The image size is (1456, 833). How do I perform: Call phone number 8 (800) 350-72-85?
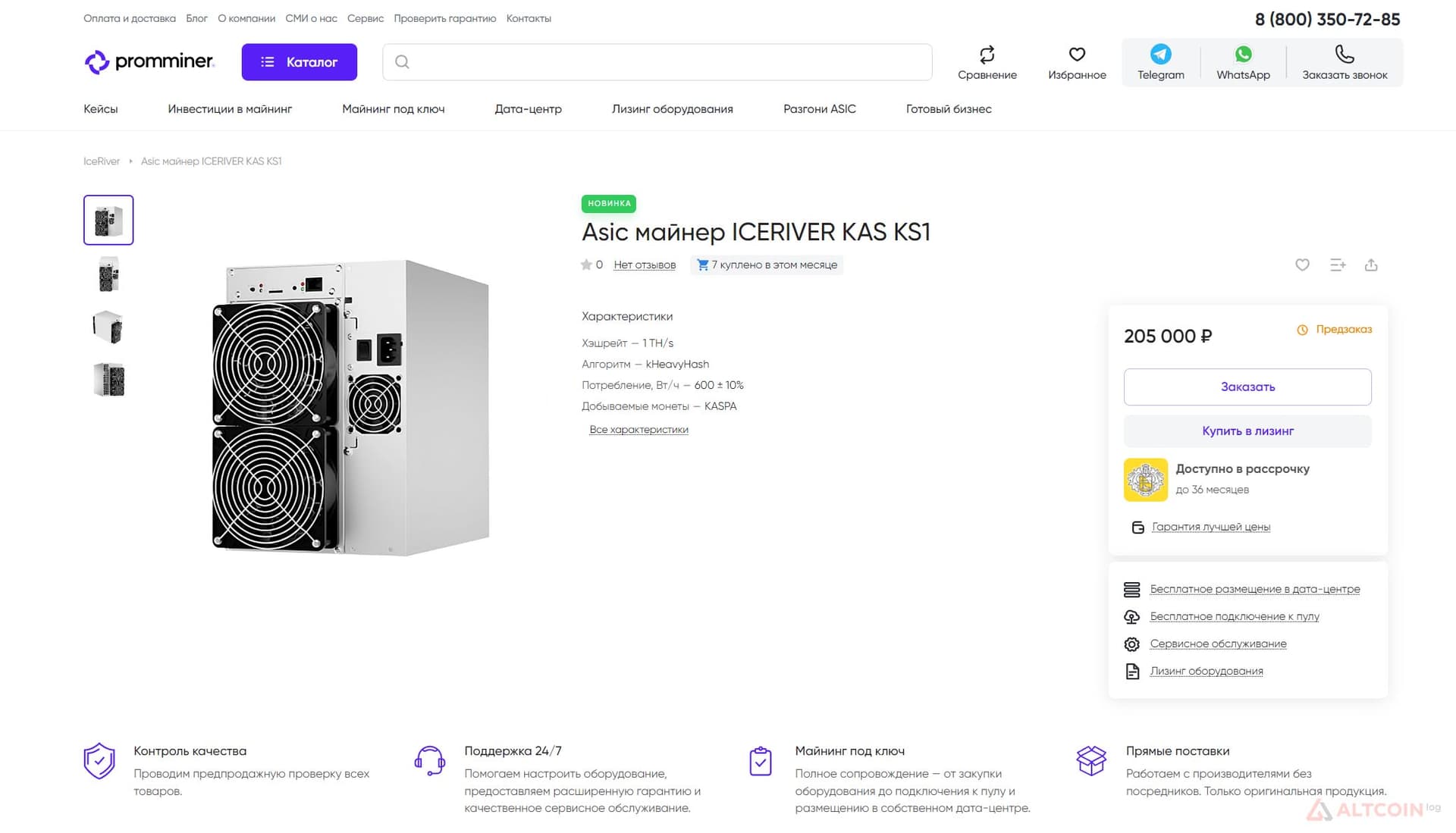pos(1327,19)
